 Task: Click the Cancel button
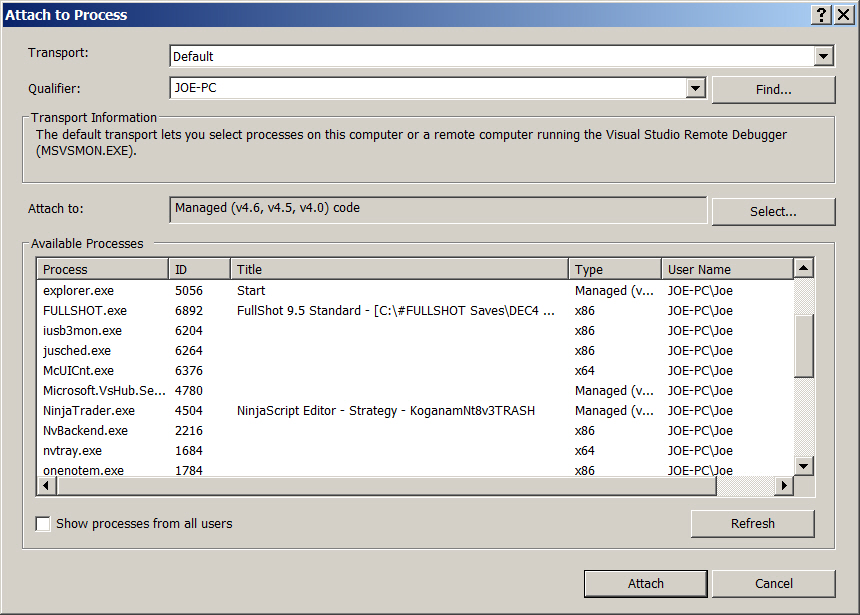(x=773, y=583)
